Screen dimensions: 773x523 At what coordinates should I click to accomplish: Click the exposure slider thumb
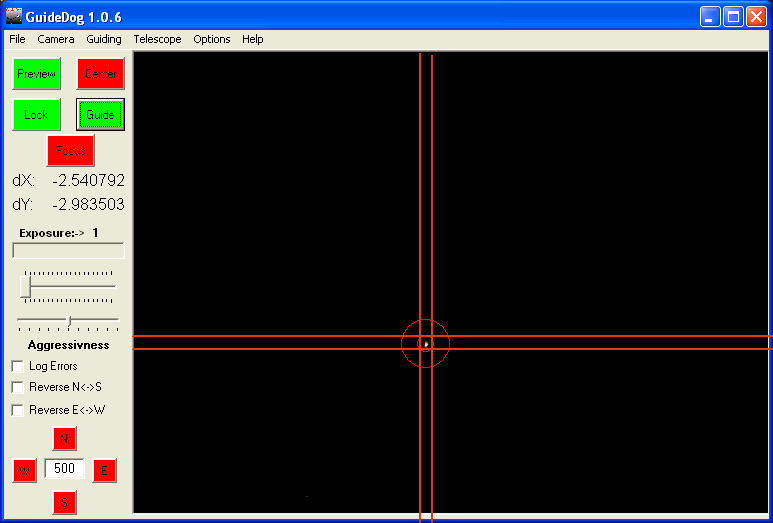coord(25,286)
